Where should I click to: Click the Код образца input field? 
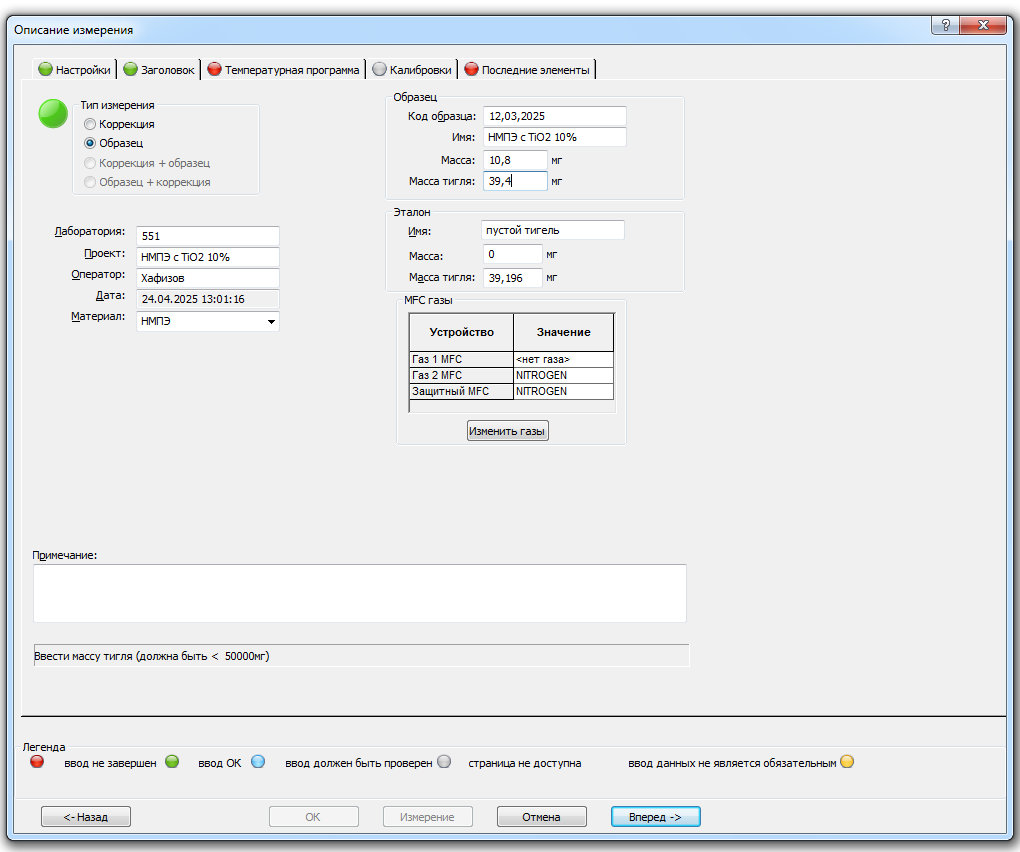(x=554, y=116)
